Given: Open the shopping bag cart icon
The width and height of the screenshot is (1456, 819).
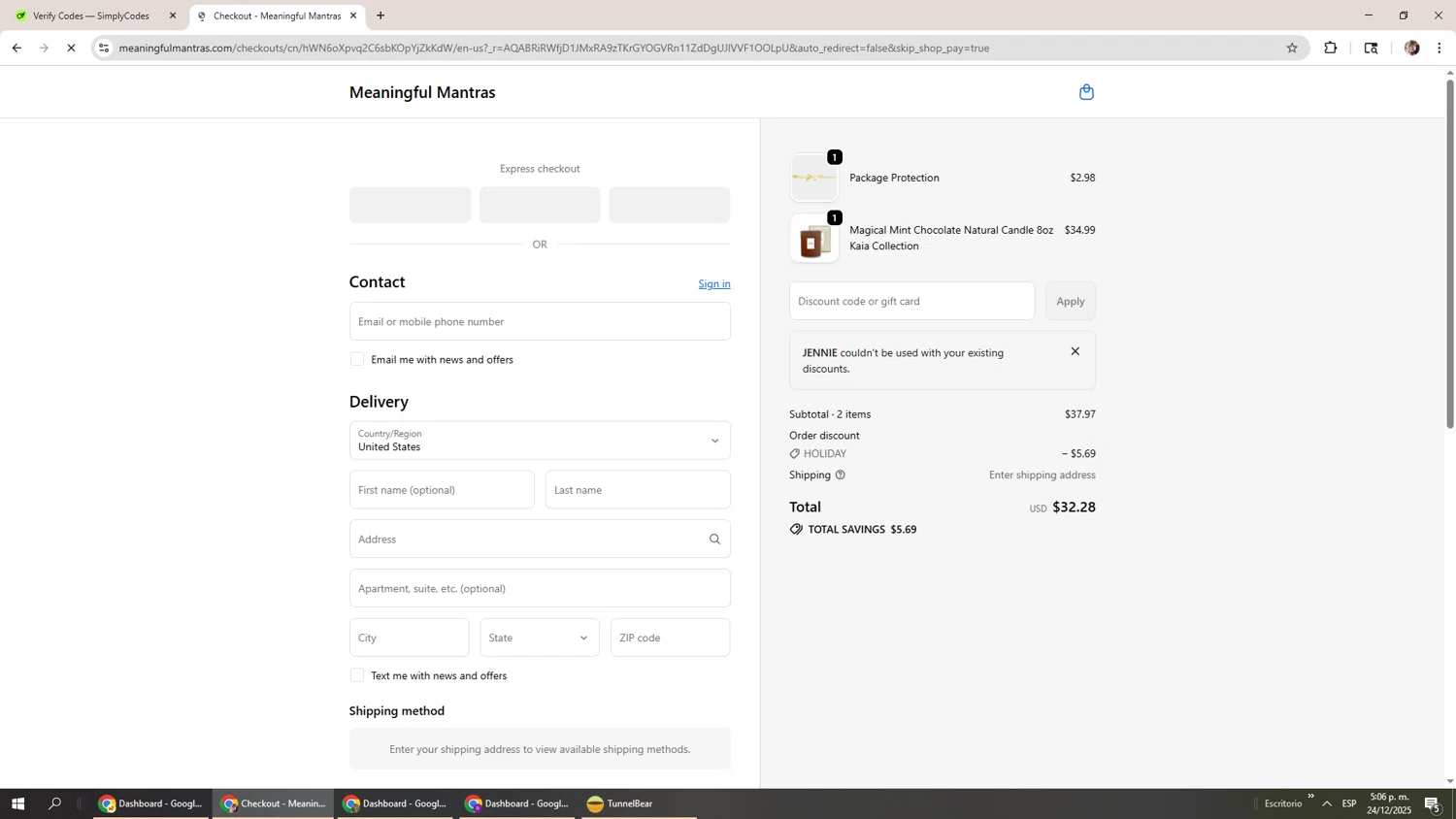Looking at the screenshot, I should point(1086,92).
